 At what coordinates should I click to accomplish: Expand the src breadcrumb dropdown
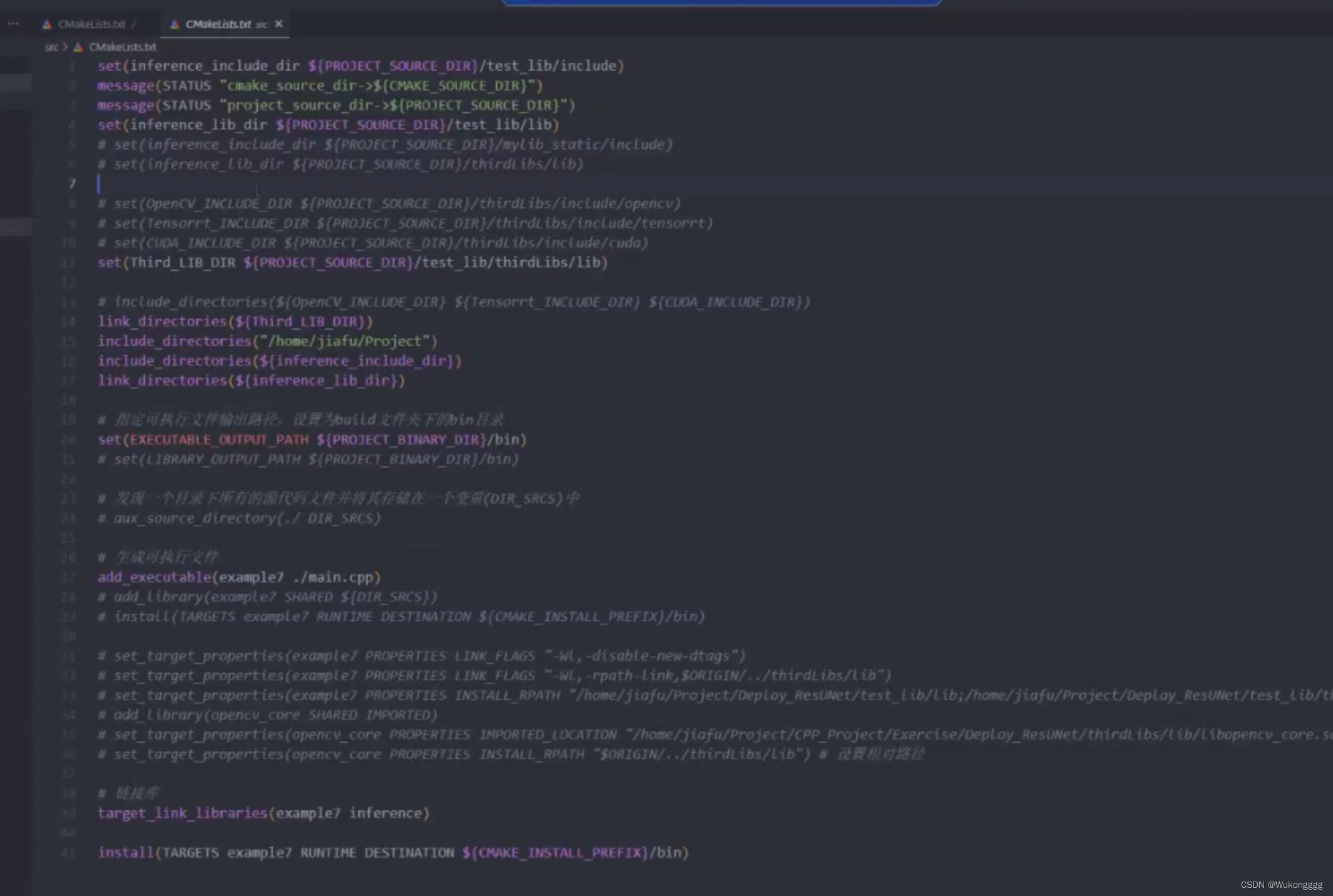click(53, 46)
